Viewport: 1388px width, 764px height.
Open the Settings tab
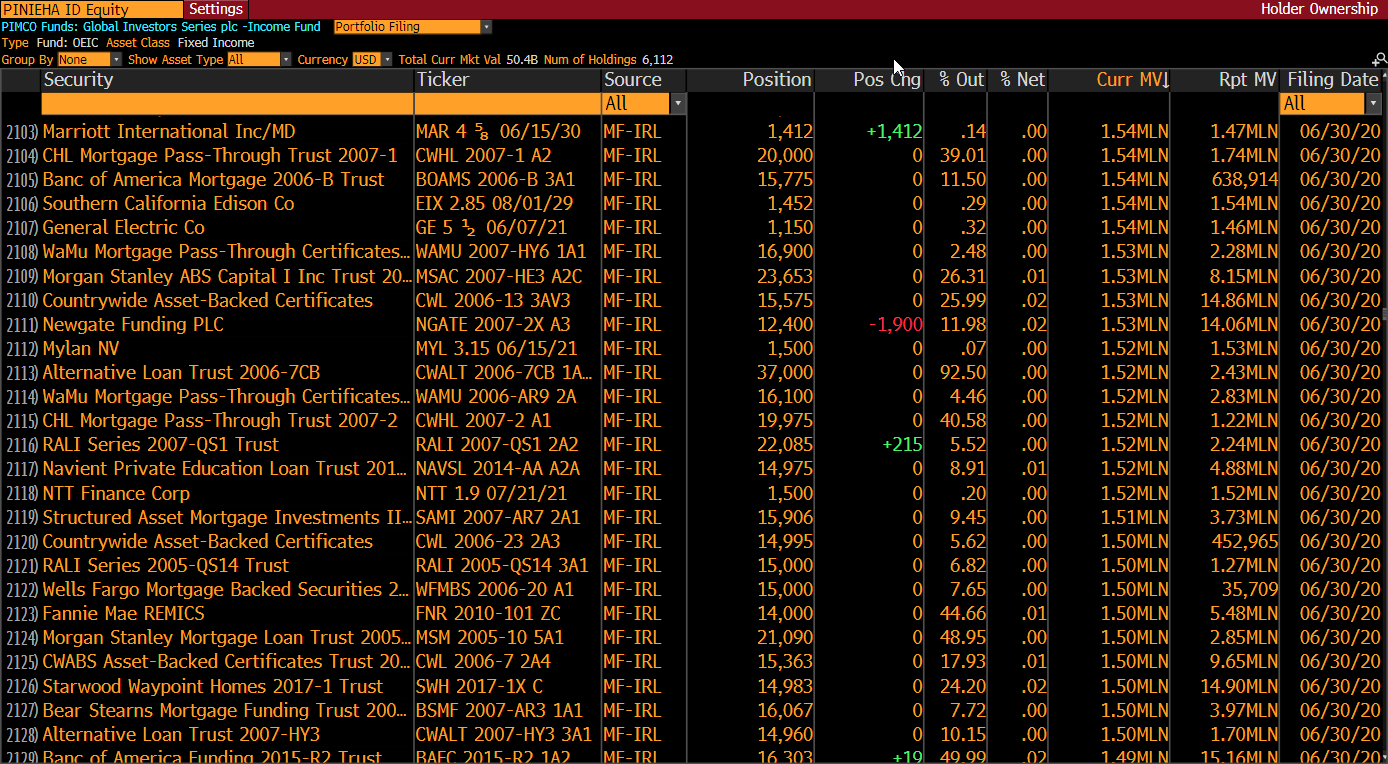[x=216, y=9]
